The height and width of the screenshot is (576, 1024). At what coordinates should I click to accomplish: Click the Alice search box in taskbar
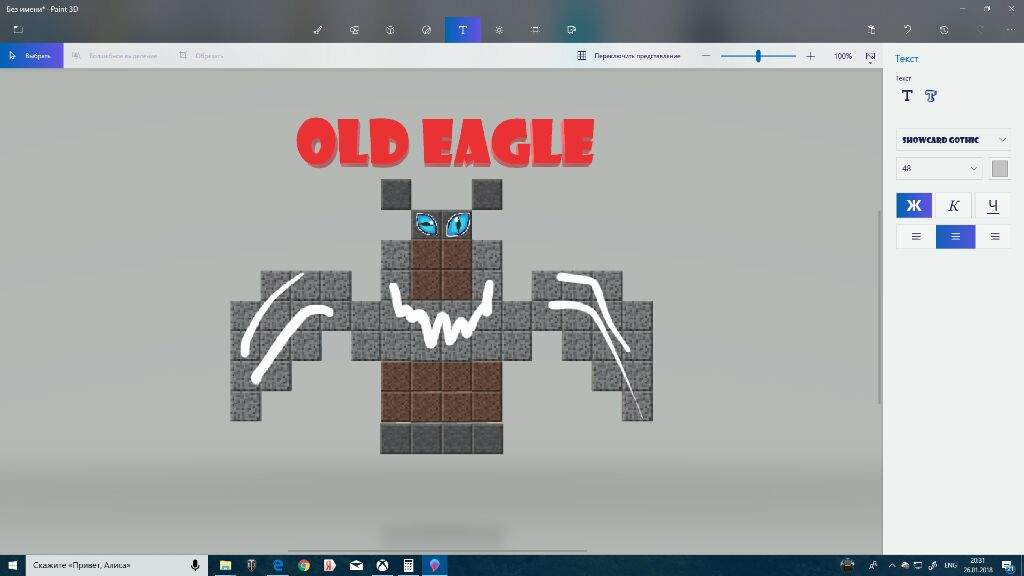click(x=116, y=566)
